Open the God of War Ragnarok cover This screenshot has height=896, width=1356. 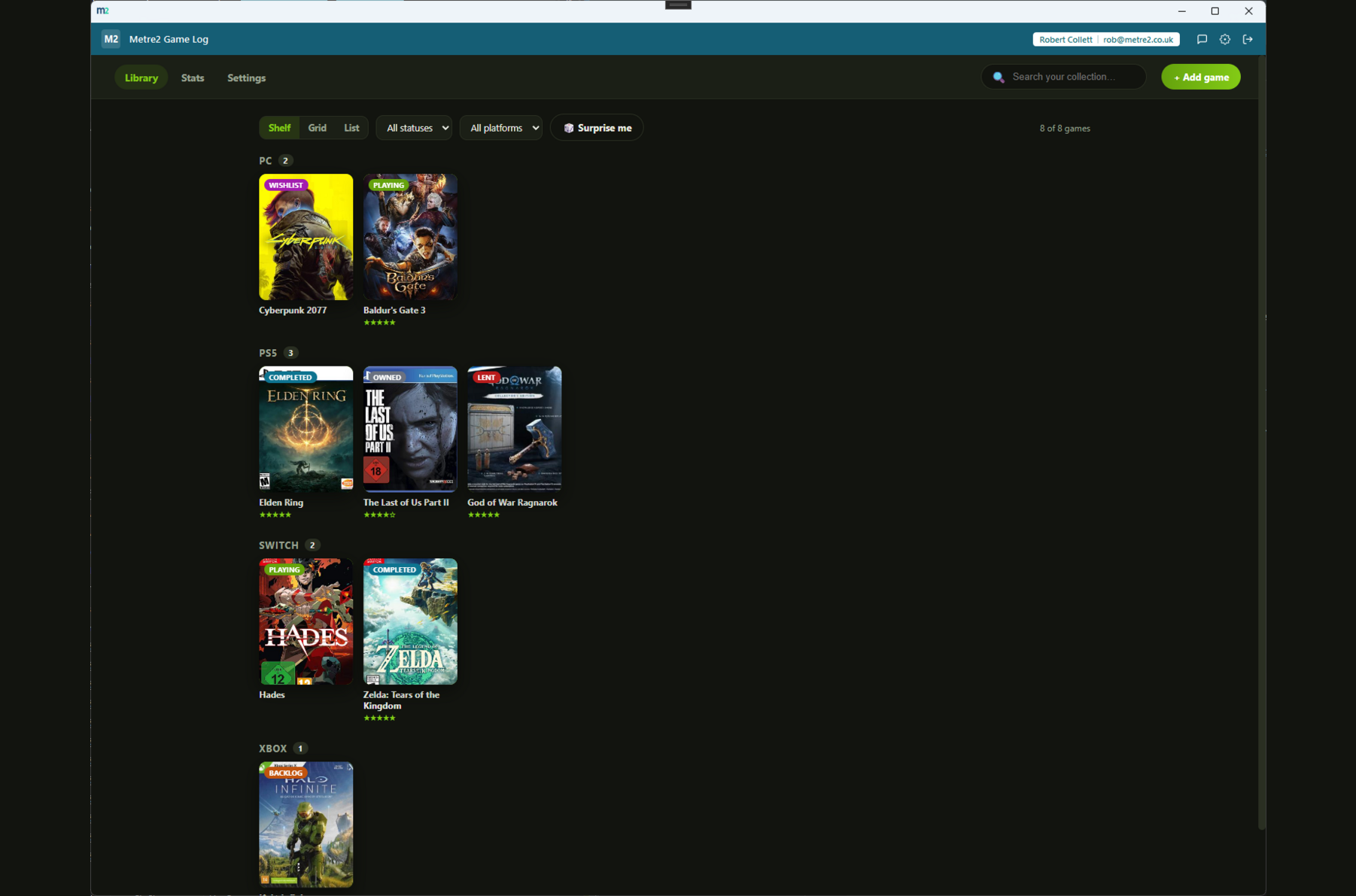click(515, 430)
